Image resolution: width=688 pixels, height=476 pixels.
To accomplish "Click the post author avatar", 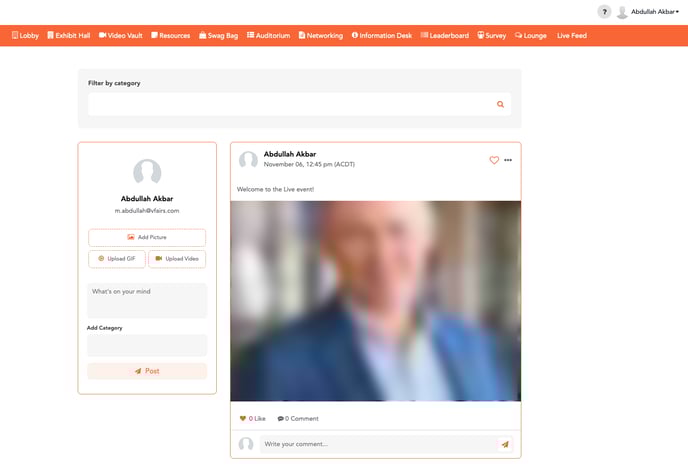I will click(248, 160).
